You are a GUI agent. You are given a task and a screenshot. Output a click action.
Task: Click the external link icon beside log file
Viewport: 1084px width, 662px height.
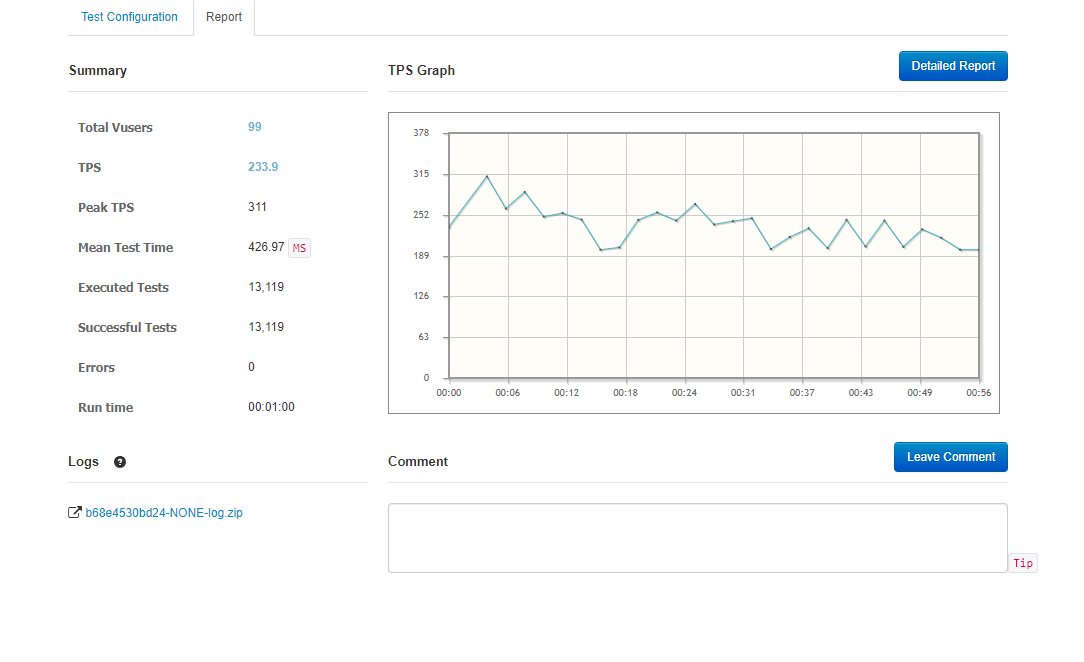click(x=75, y=513)
